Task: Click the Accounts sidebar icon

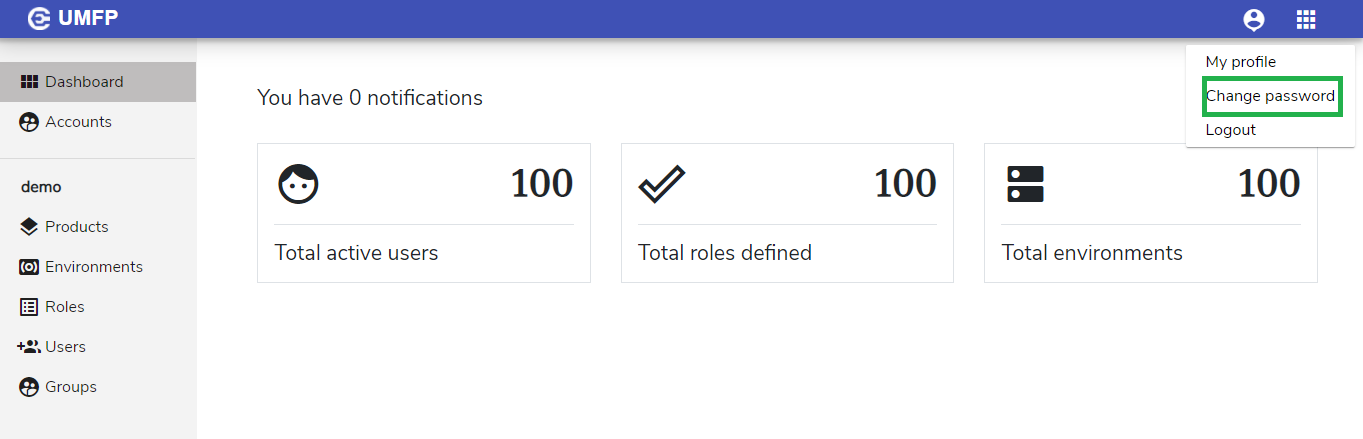Action: pos(29,122)
